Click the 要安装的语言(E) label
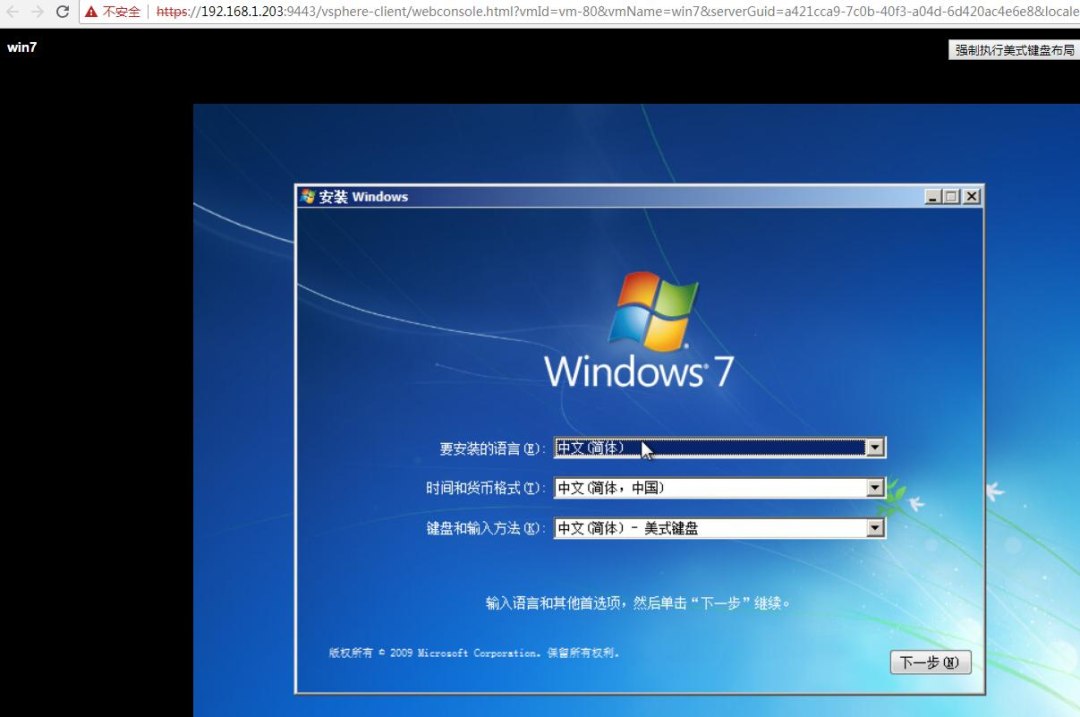The height and width of the screenshot is (717, 1080). click(492, 449)
